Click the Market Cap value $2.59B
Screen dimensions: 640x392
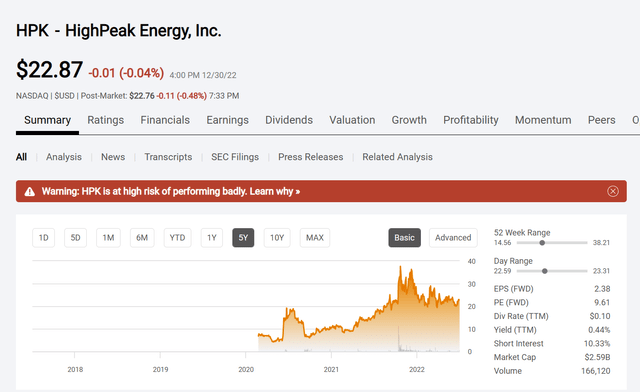pos(598,357)
